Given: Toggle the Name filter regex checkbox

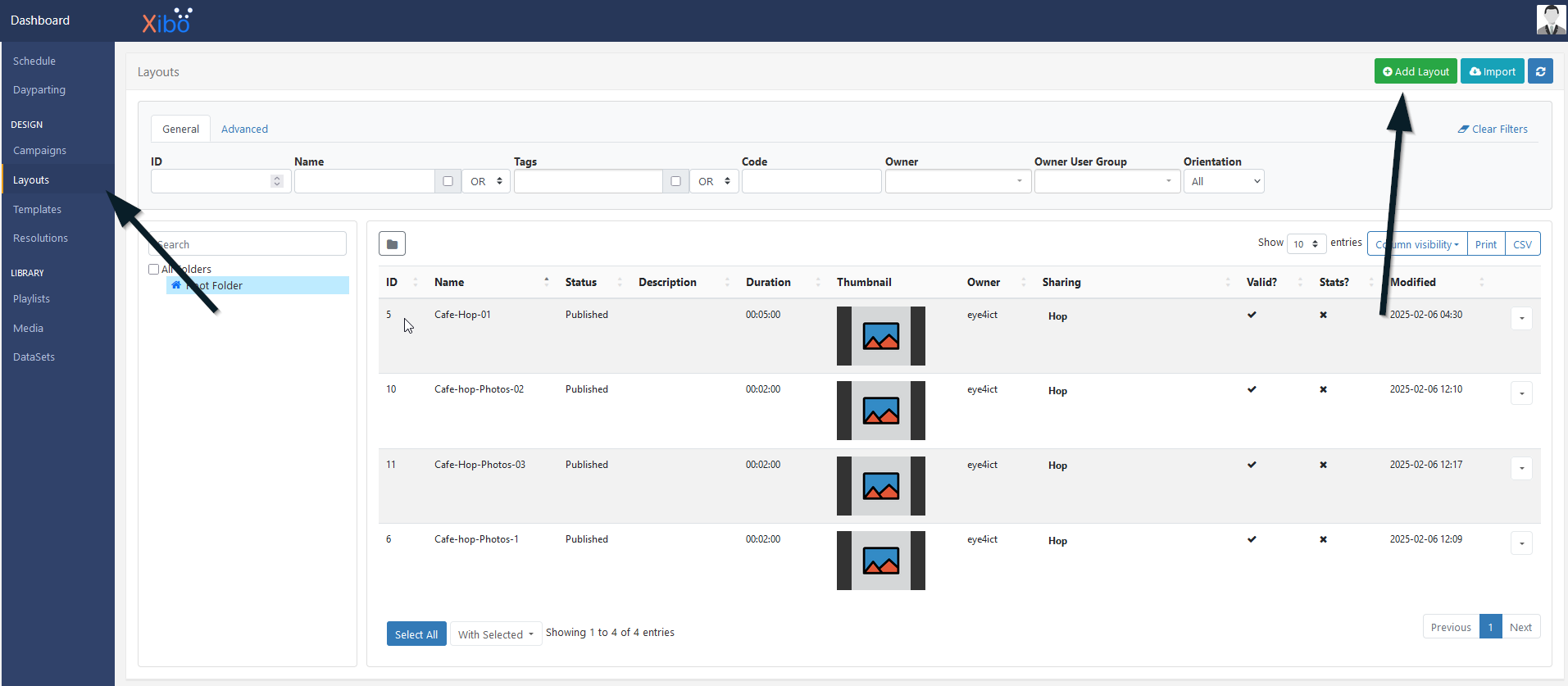Looking at the screenshot, I should click(448, 181).
